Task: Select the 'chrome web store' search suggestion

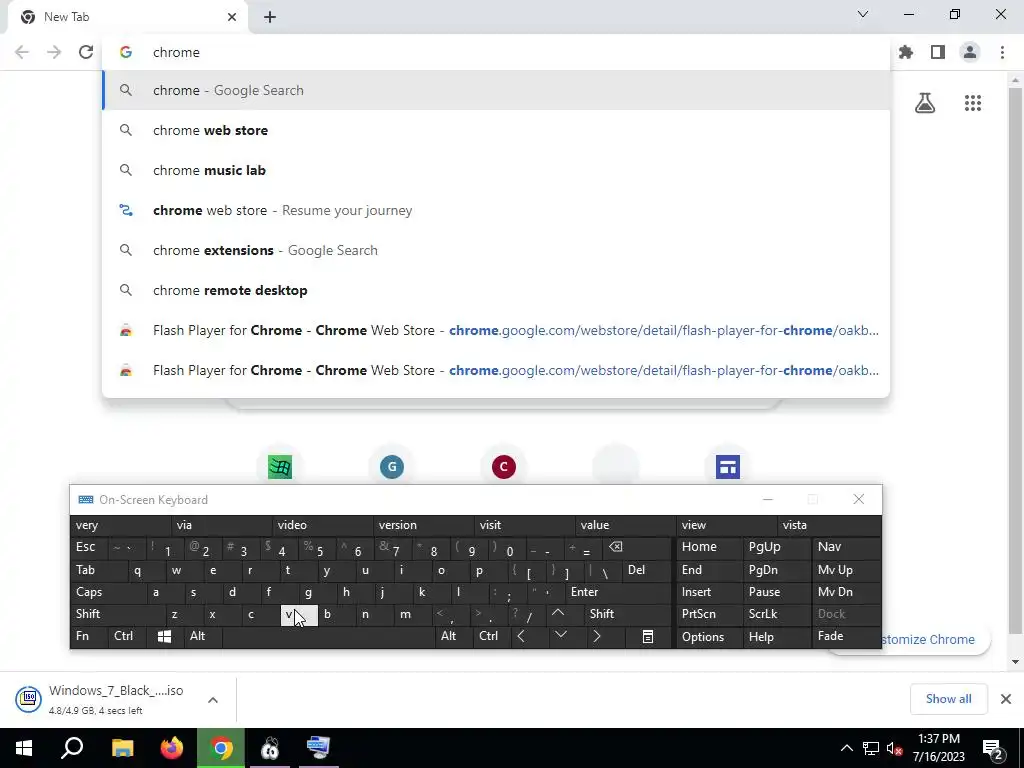Action: coord(496,130)
